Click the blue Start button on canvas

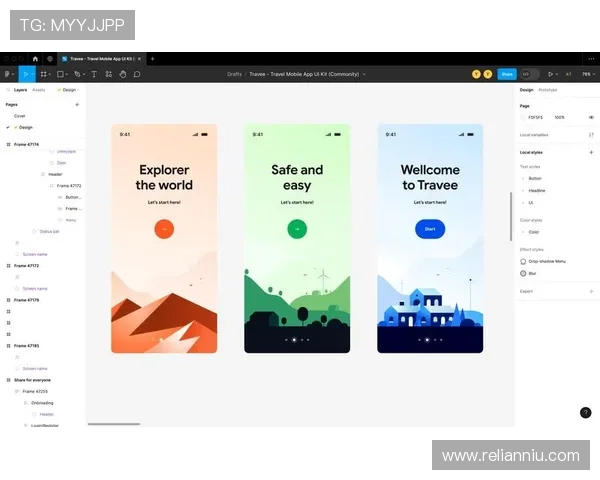pos(430,229)
